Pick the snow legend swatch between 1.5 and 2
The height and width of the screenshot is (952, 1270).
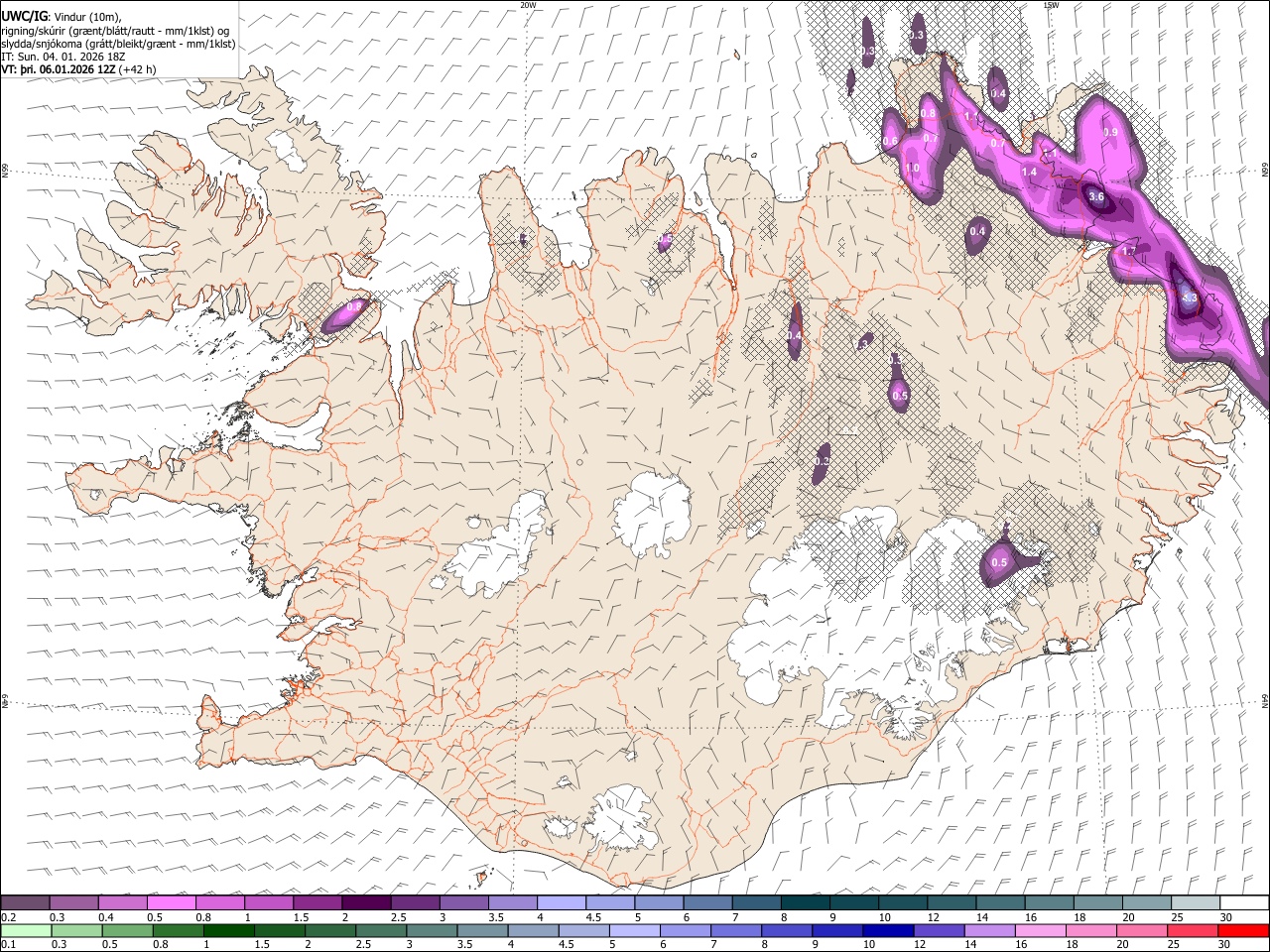[x=317, y=902]
